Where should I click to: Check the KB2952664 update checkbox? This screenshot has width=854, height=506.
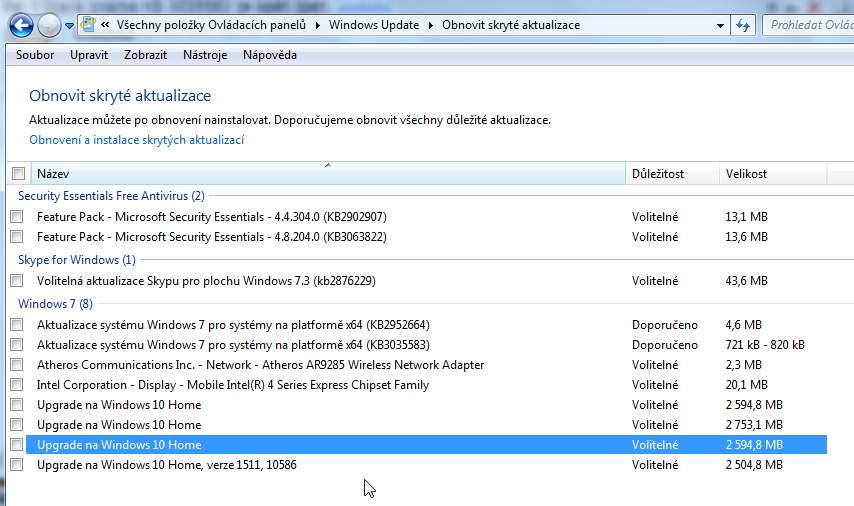(x=17, y=325)
